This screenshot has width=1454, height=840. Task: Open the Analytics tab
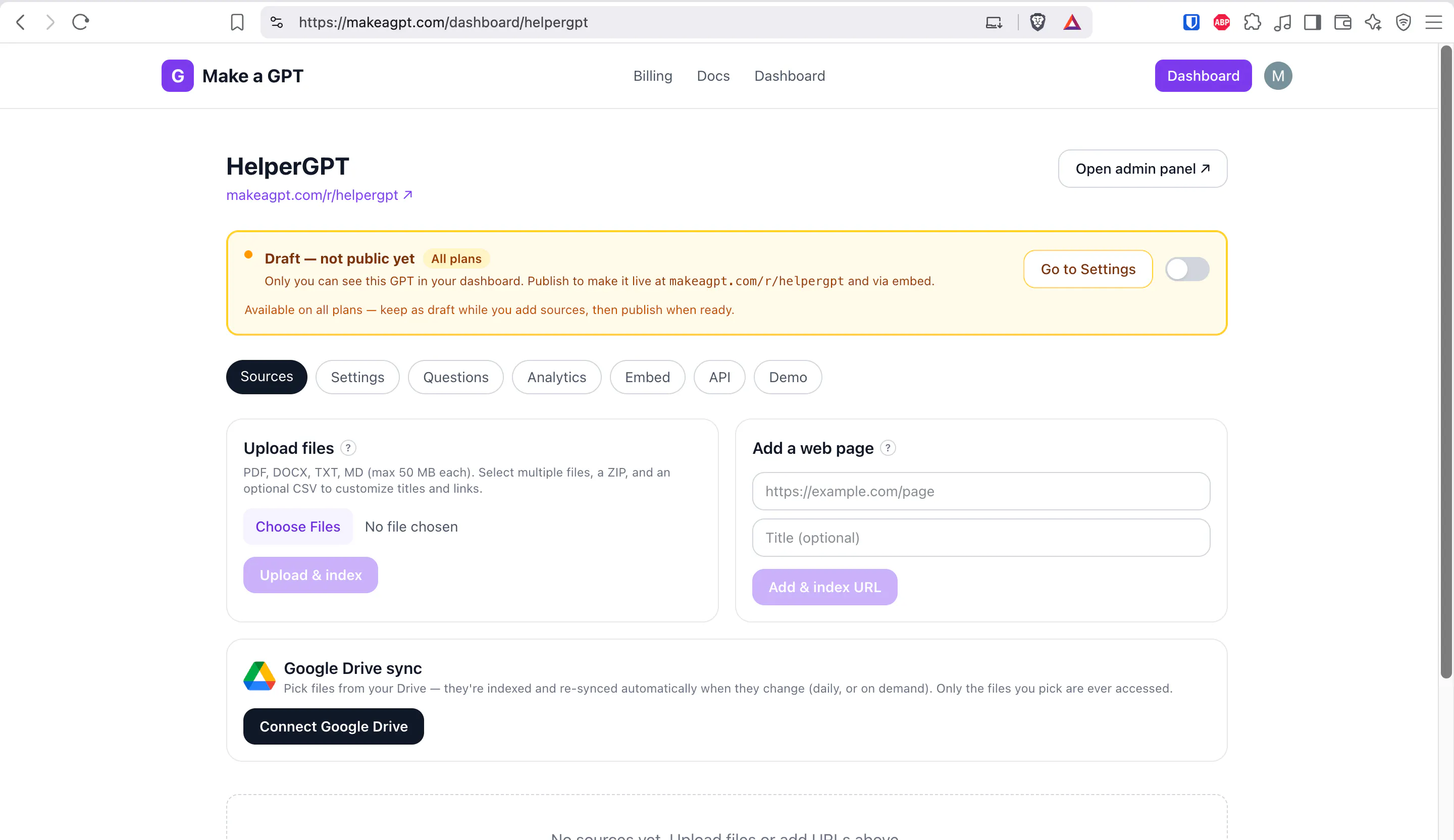tap(557, 377)
